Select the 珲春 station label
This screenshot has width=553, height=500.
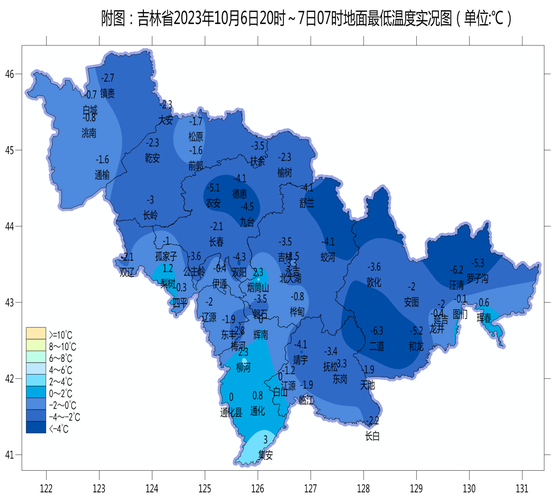[x=484, y=318]
